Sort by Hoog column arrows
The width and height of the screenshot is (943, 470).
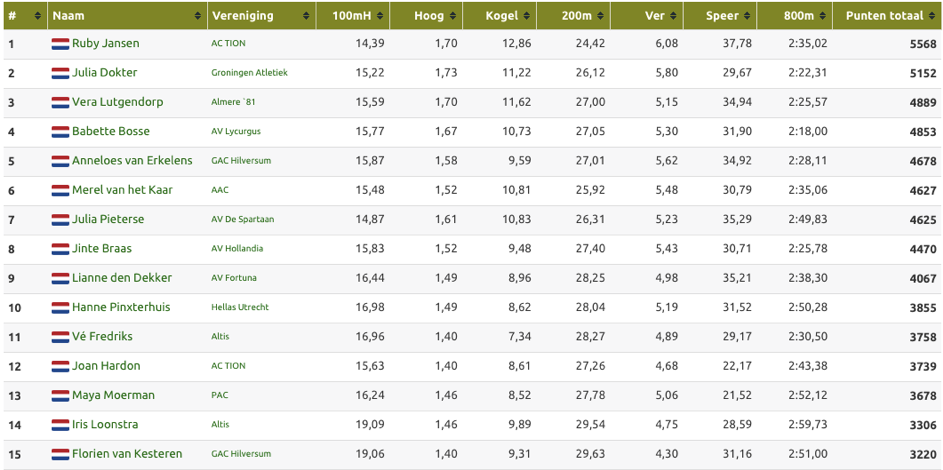click(453, 17)
